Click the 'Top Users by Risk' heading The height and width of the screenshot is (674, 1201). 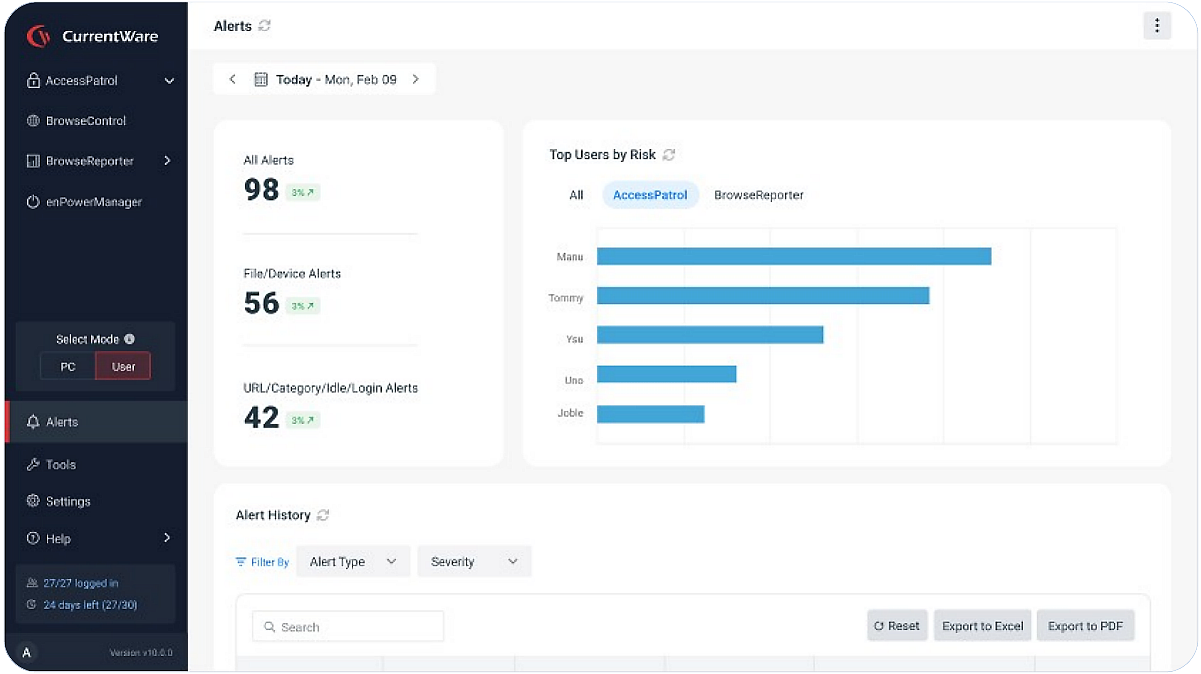click(x=603, y=154)
